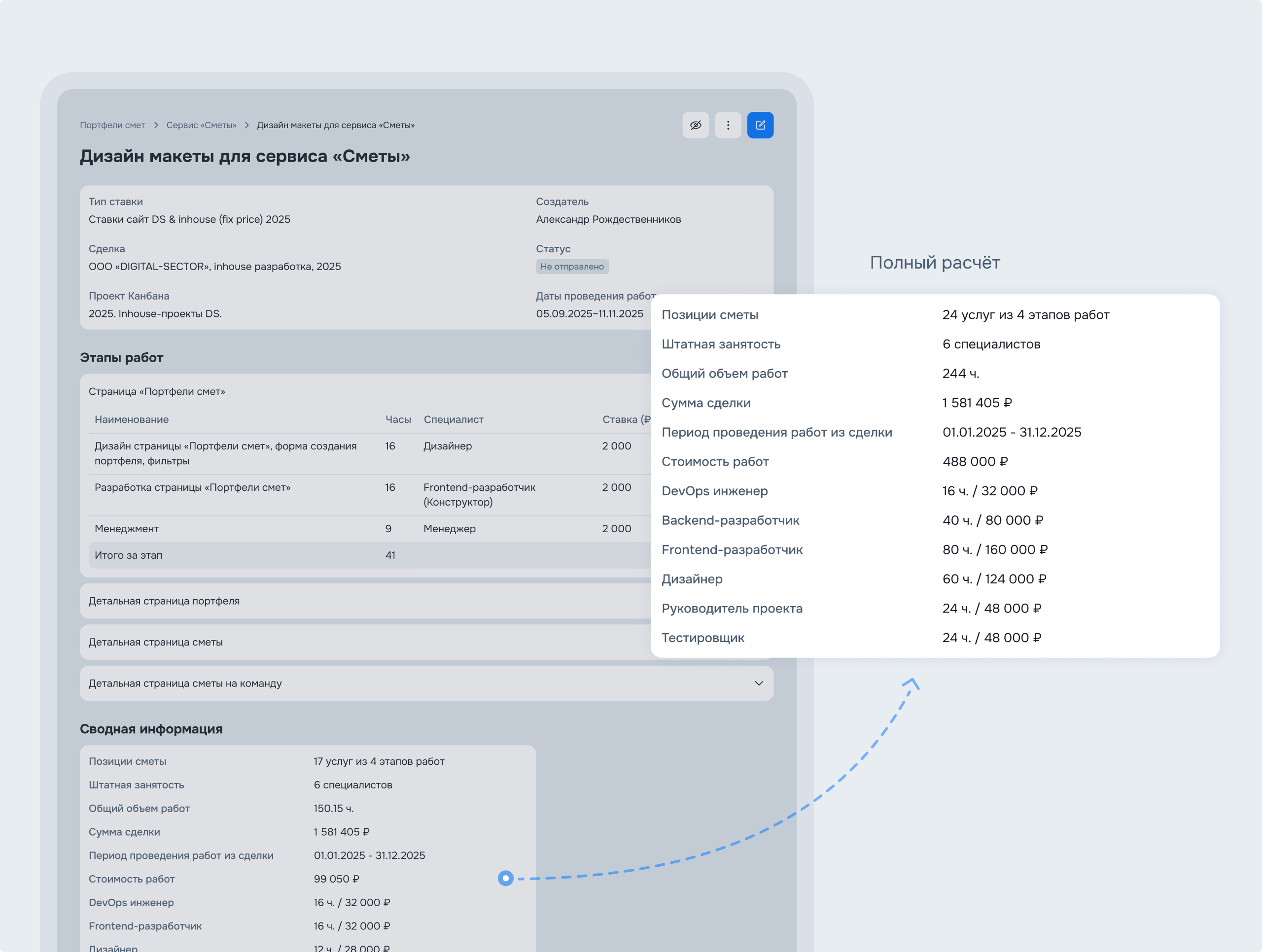Image resolution: width=1262 pixels, height=952 pixels.
Task: Click the full calculation work cost «488 000 ₽»
Action: pos(975,461)
